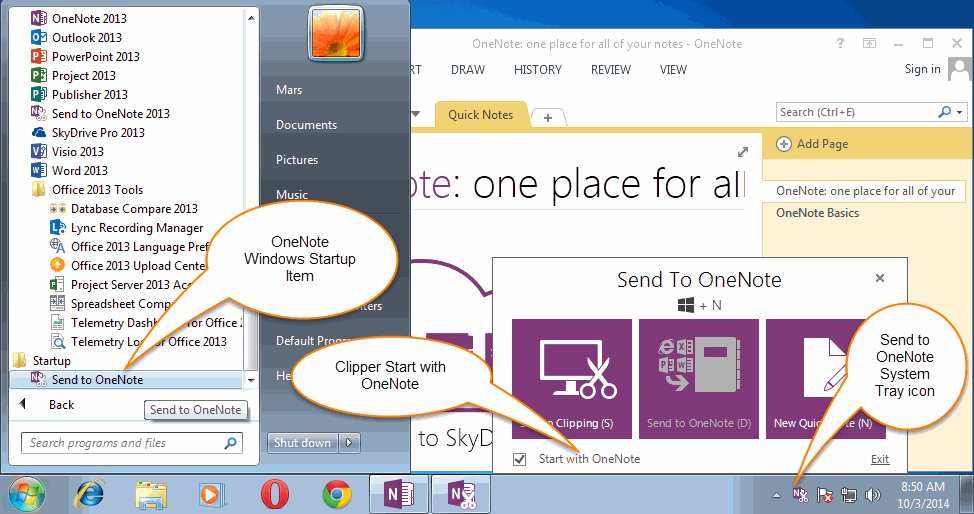Viewport: 974px width, 514px height.
Task: Uncheck Start with OneNote checkbox
Action: (x=519, y=459)
